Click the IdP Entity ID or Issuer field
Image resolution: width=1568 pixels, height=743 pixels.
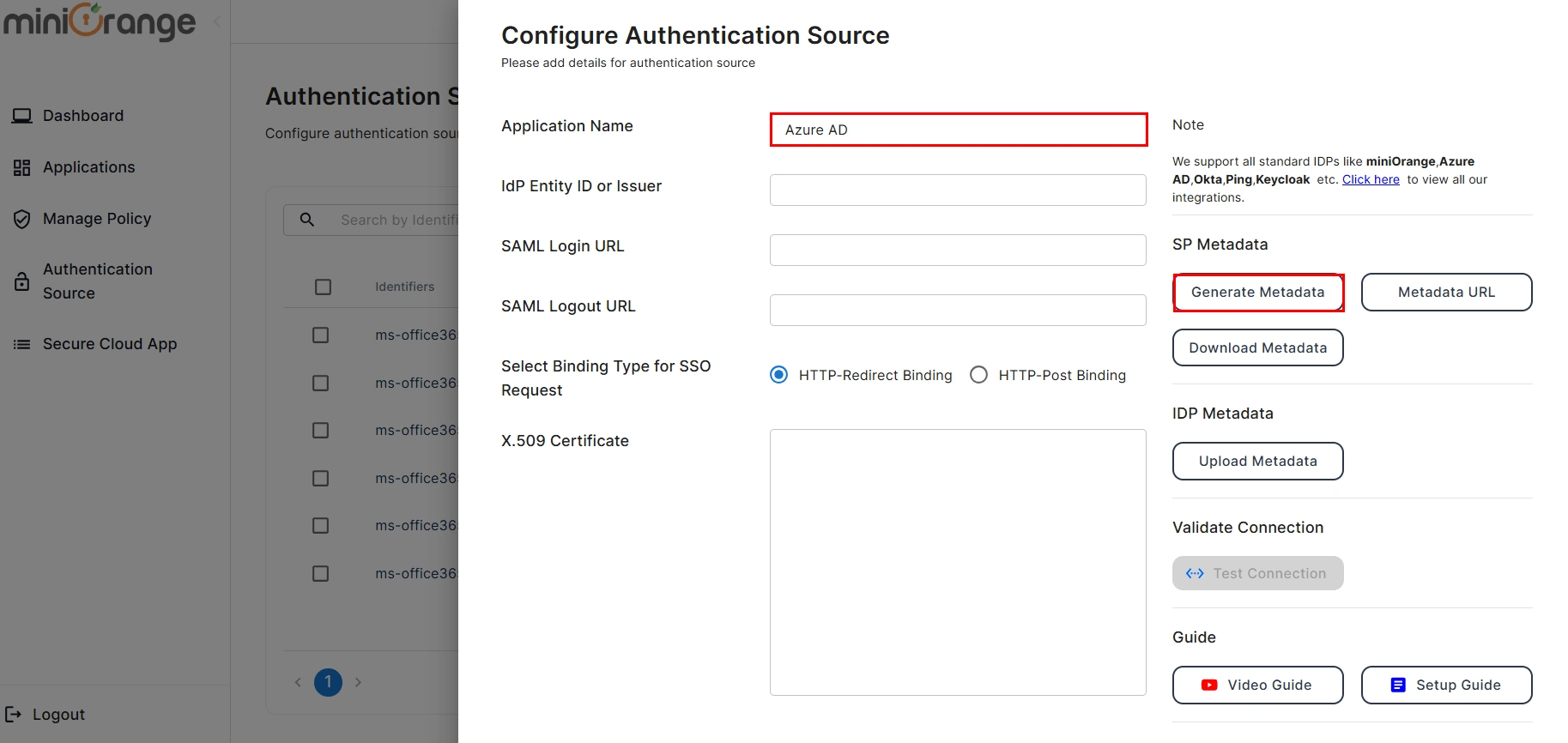pyautogui.click(x=958, y=190)
